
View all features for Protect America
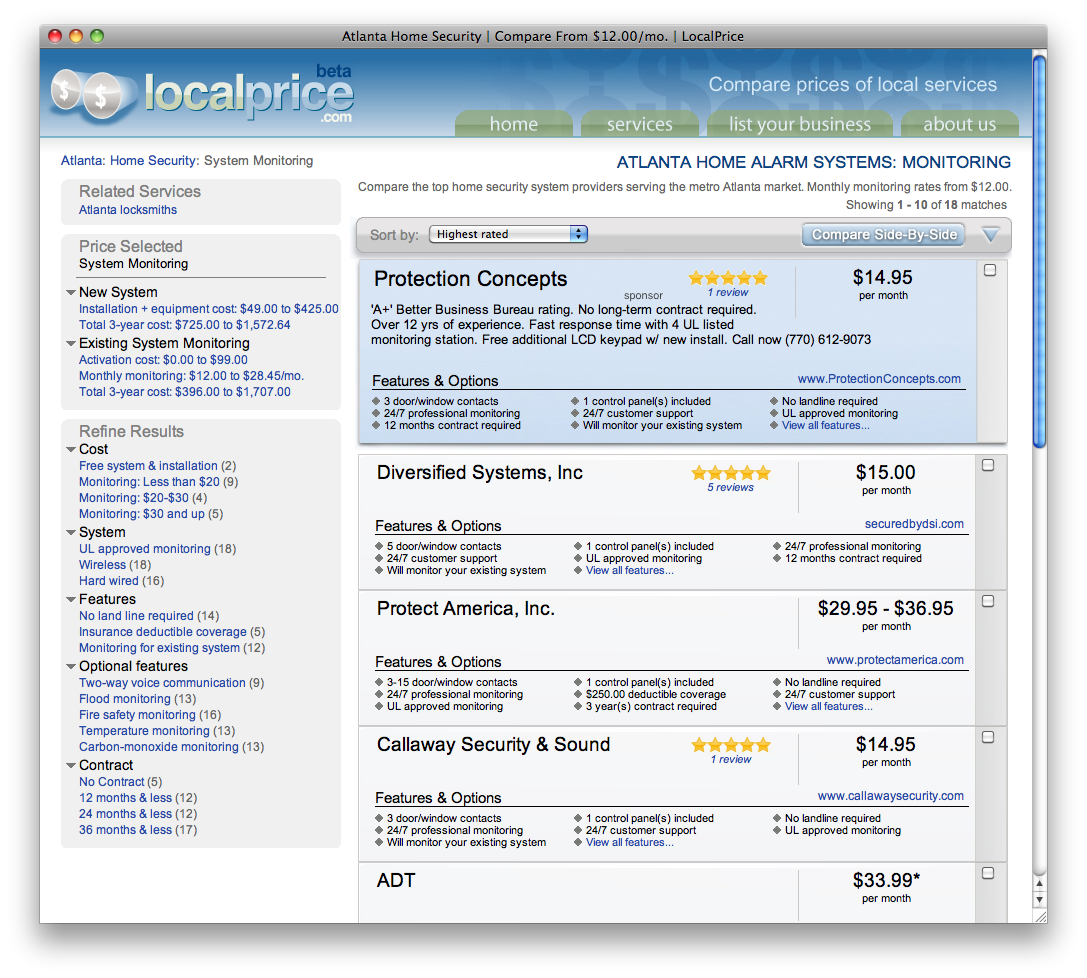pos(828,706)
